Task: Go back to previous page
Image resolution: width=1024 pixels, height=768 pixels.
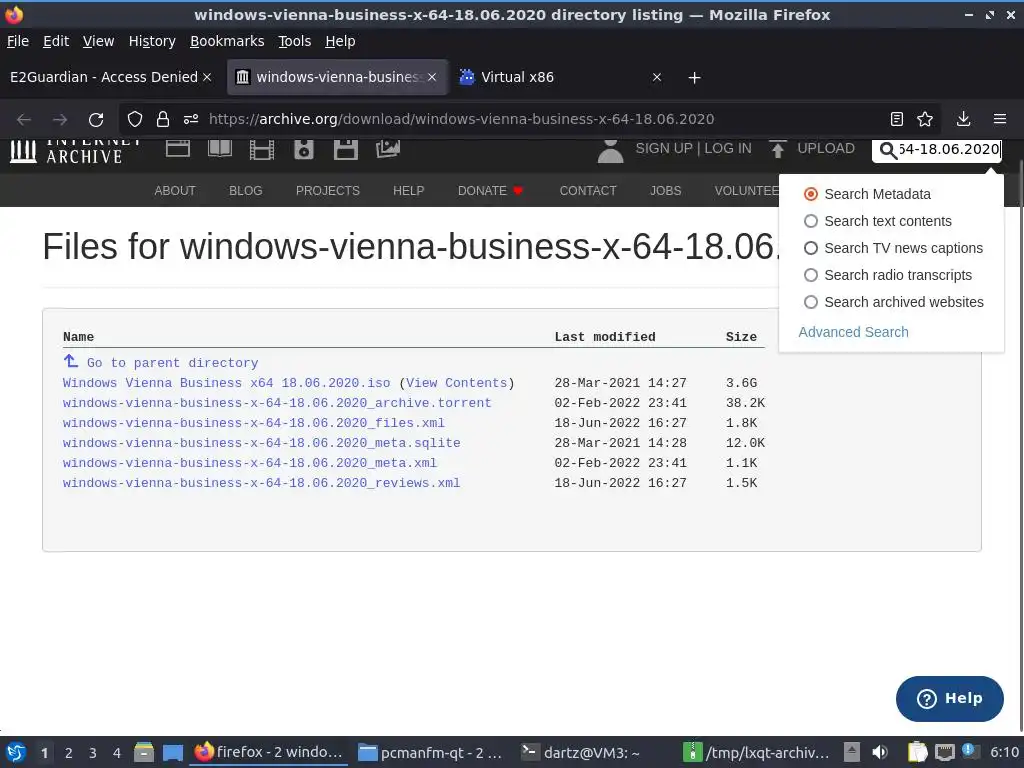Action: click(x=24, y=120)
